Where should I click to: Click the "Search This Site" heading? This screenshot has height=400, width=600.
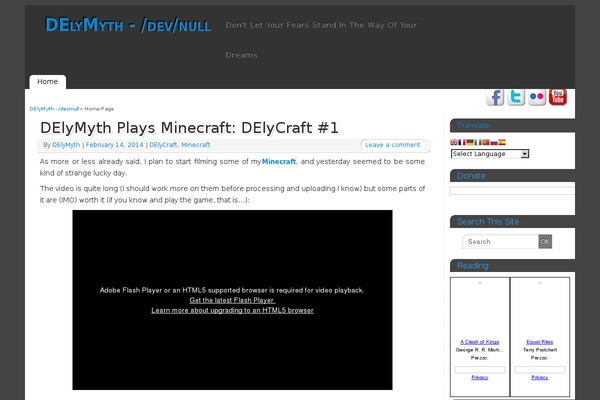pyautogui.click(x=488, y=222)
